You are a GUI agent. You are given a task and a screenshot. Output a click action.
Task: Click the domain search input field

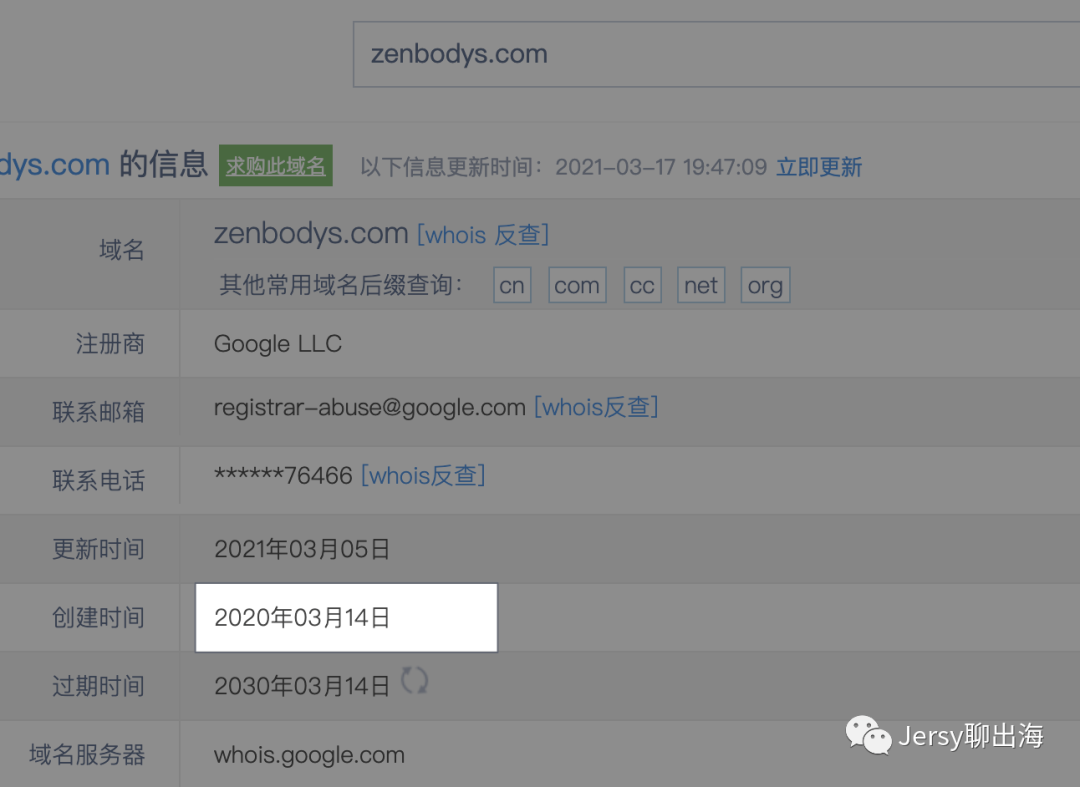click(716, 54)
